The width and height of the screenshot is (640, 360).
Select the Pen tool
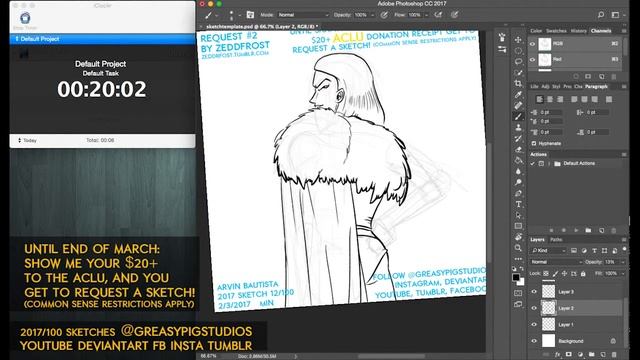coord(518,193)
